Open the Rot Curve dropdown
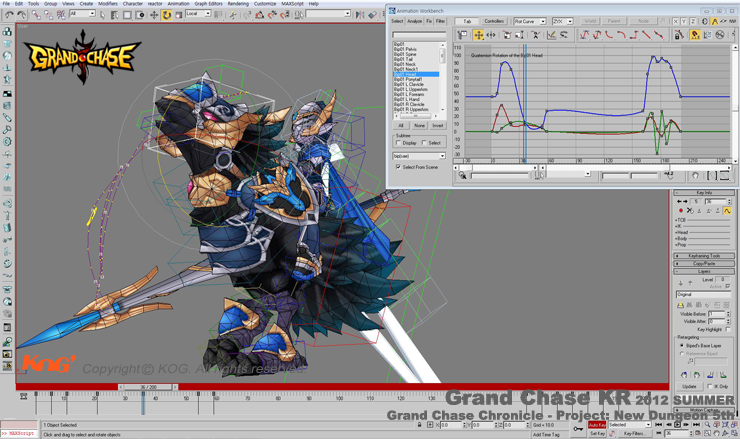 (x=529, y=21)
